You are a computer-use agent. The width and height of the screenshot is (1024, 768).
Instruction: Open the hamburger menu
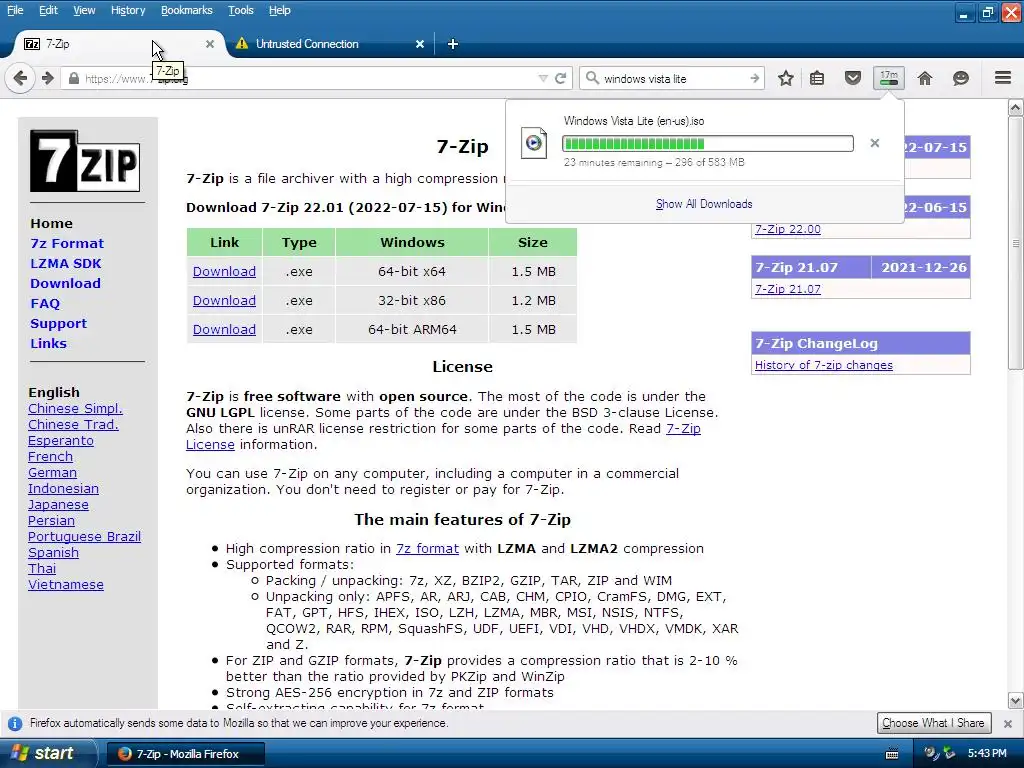(x=1003, y=78)
